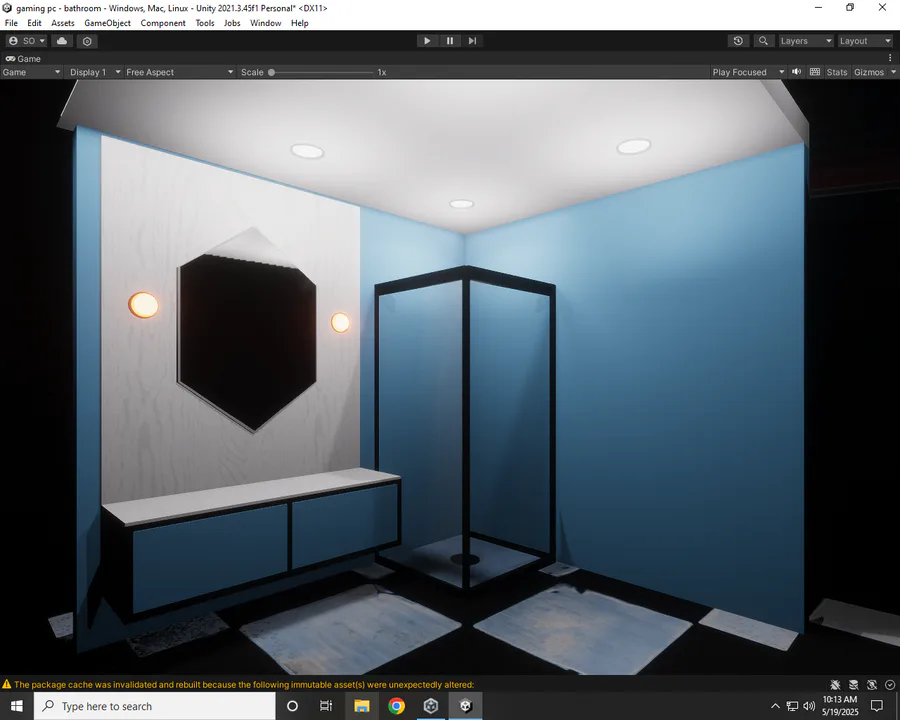
Task: Open the Undo History icon
Action: point(738,41)
